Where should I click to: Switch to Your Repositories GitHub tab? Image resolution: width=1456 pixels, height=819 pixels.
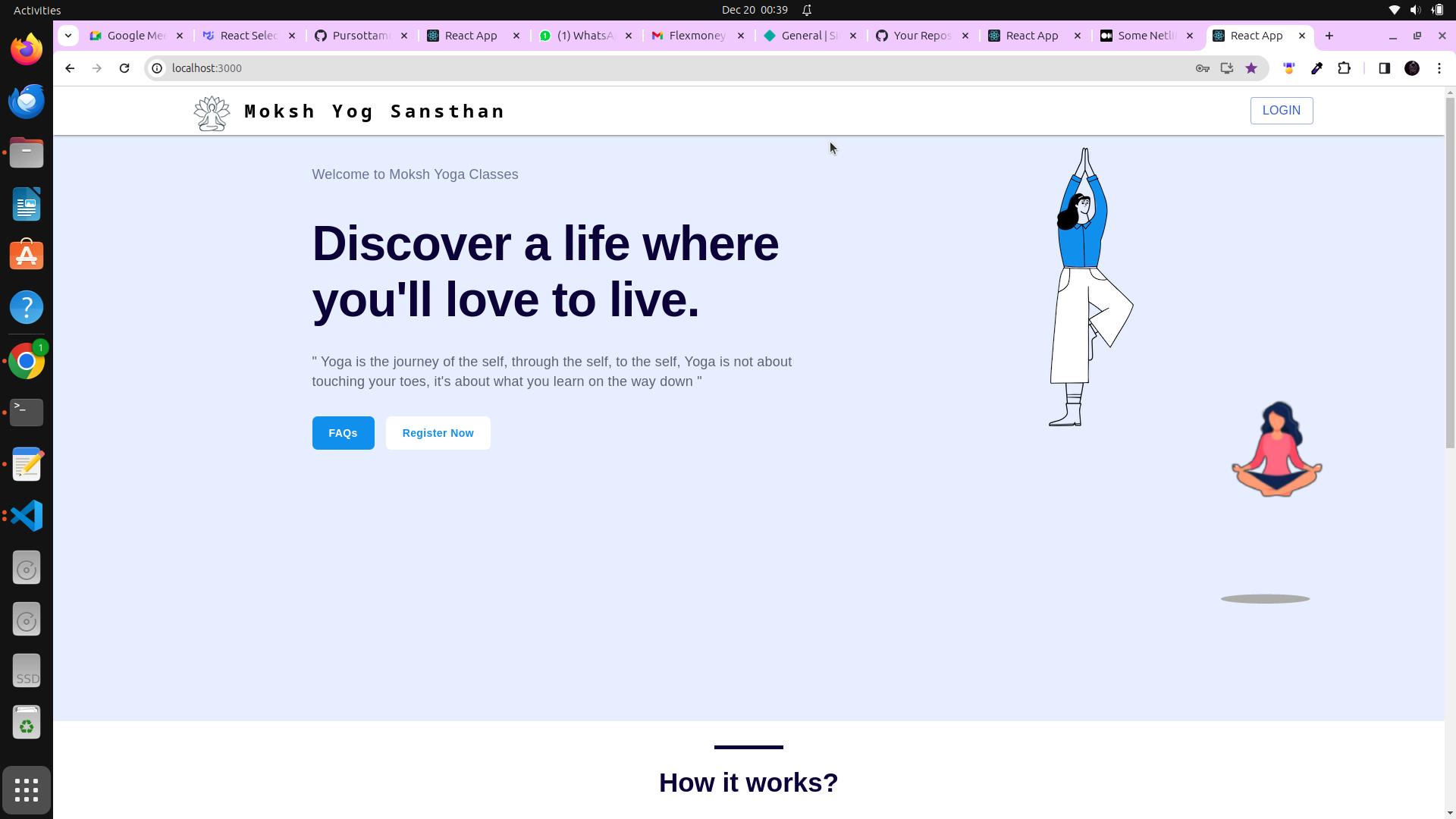click(x=921, y=36)
